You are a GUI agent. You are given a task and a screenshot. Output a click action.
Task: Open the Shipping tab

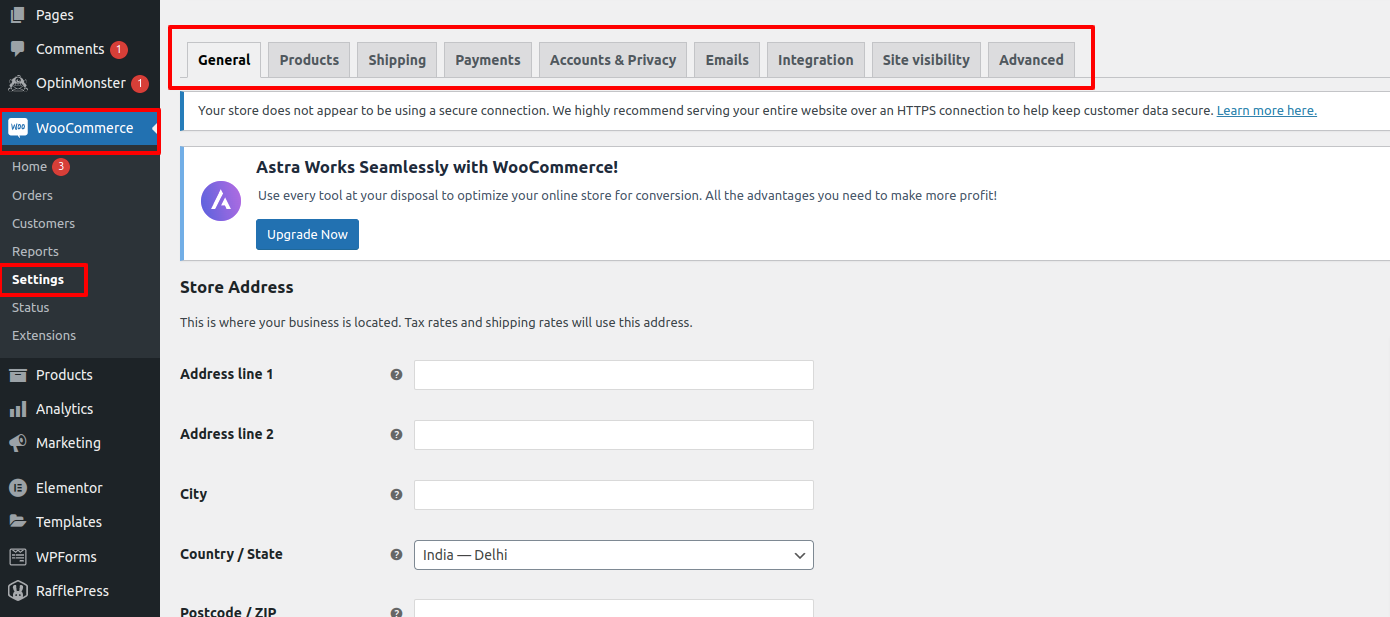point(397,60)
